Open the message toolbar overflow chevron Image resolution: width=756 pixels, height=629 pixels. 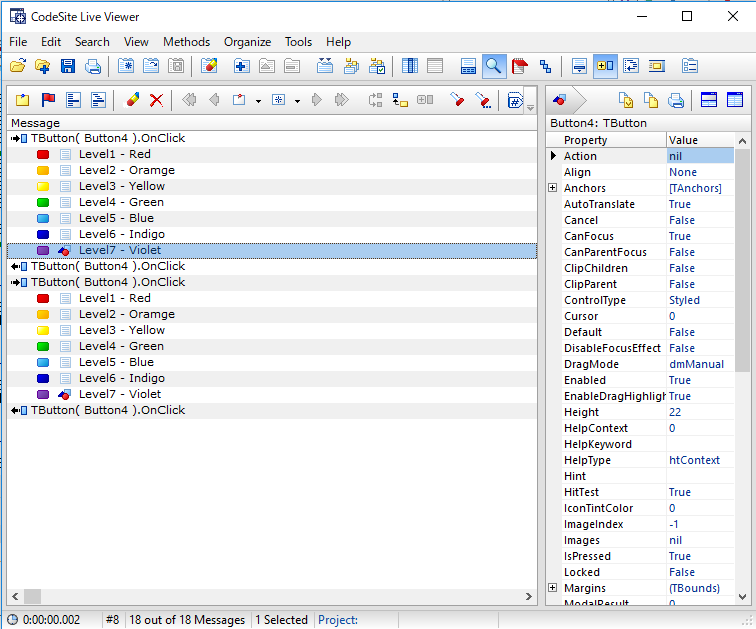pos(530,107)
